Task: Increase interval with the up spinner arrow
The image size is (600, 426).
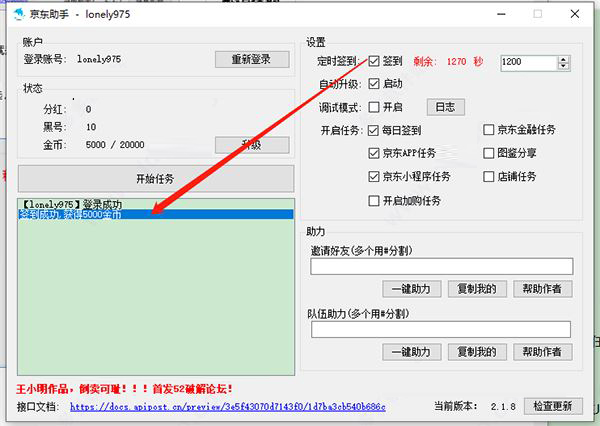Action: (563, 59)
